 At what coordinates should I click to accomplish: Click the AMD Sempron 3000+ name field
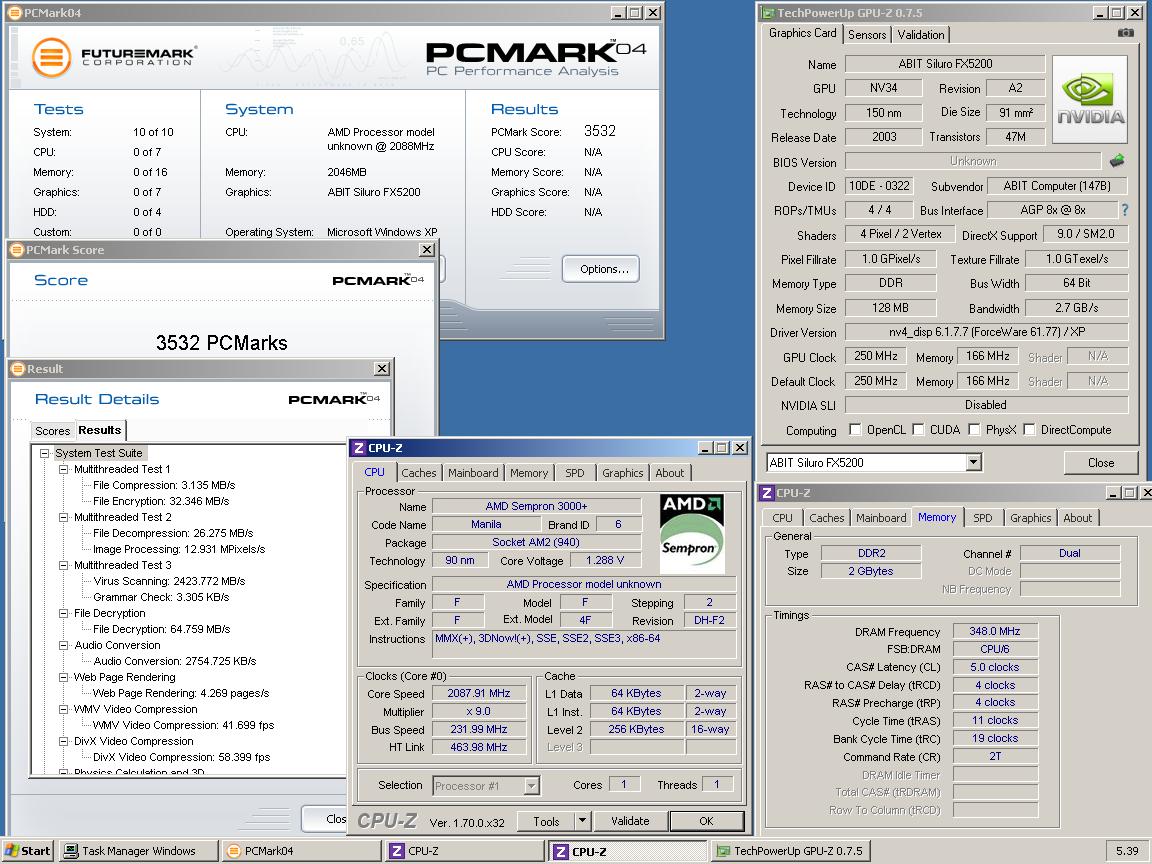[x=536, y=506]
